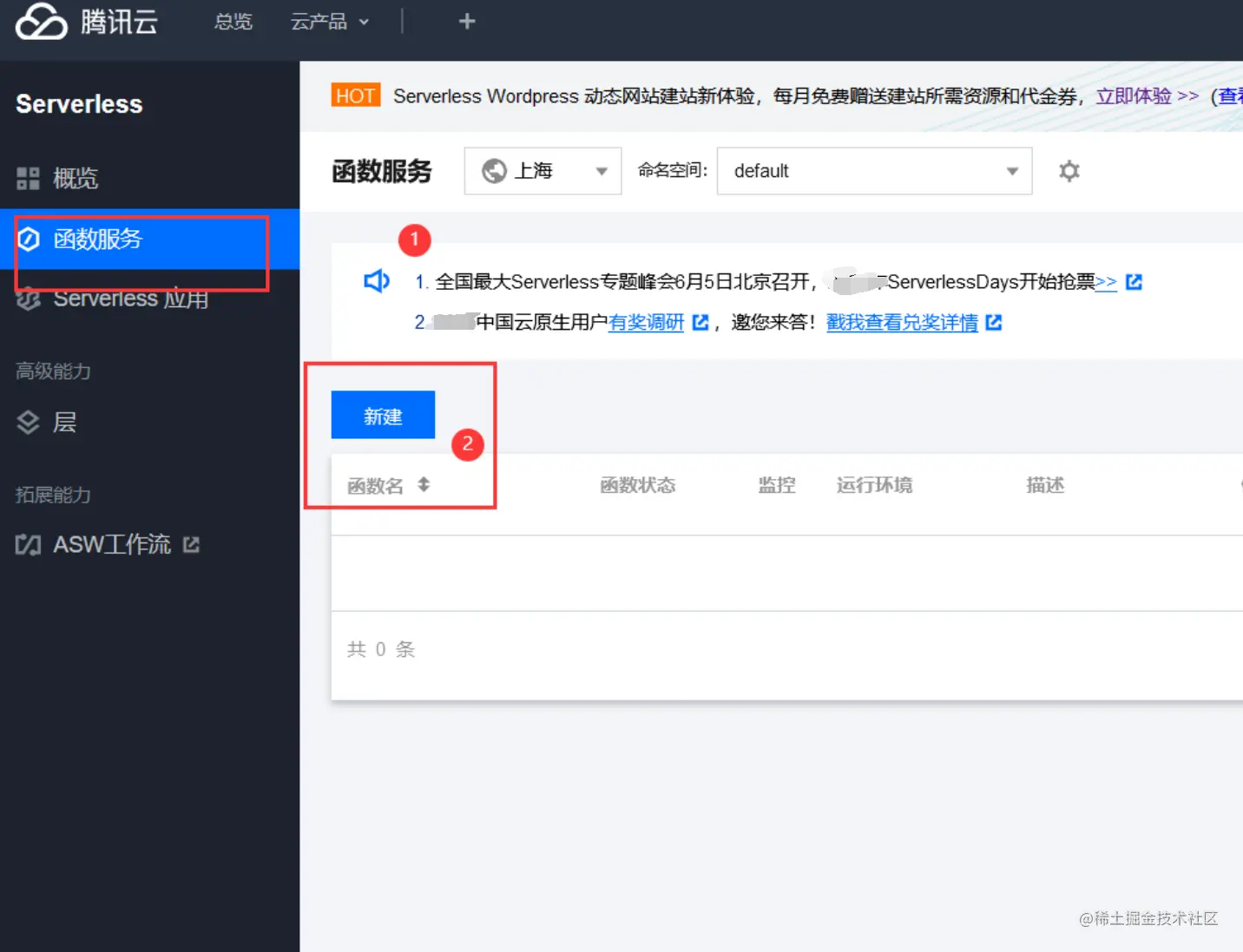Click the plus icon in the top bar
The height and width of the screenshot is (952, 1243).
pos(467,21)
